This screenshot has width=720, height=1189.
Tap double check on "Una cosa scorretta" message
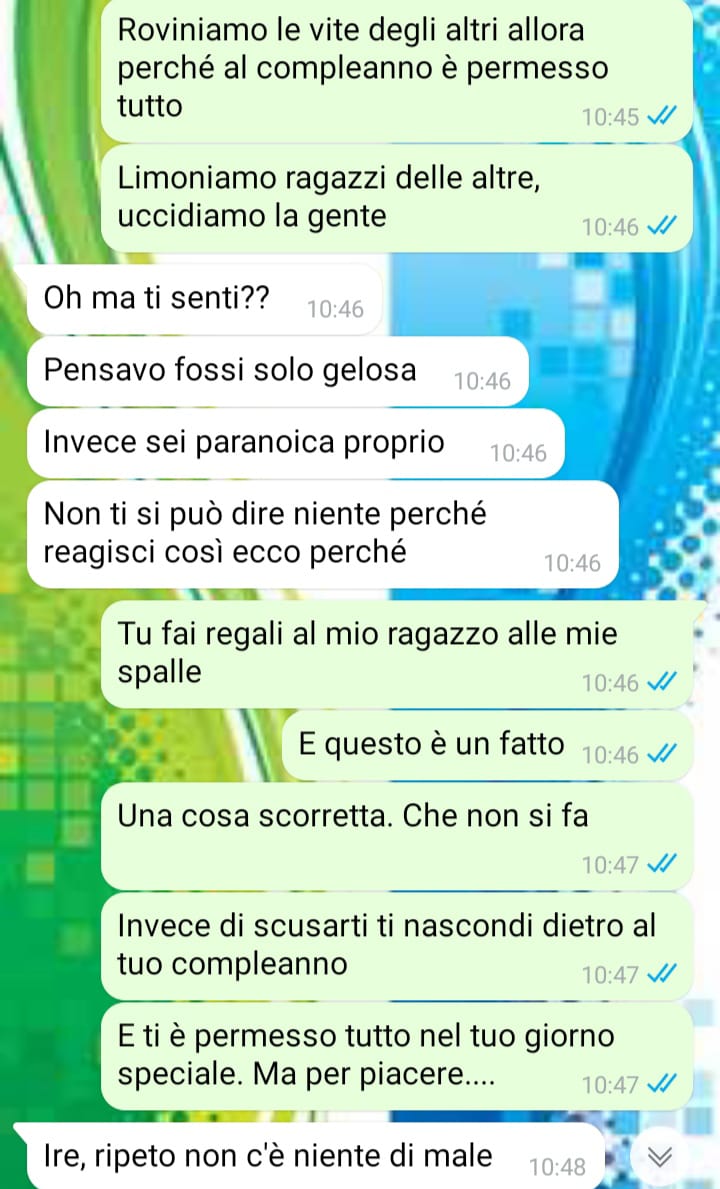[x=662, y=864]
